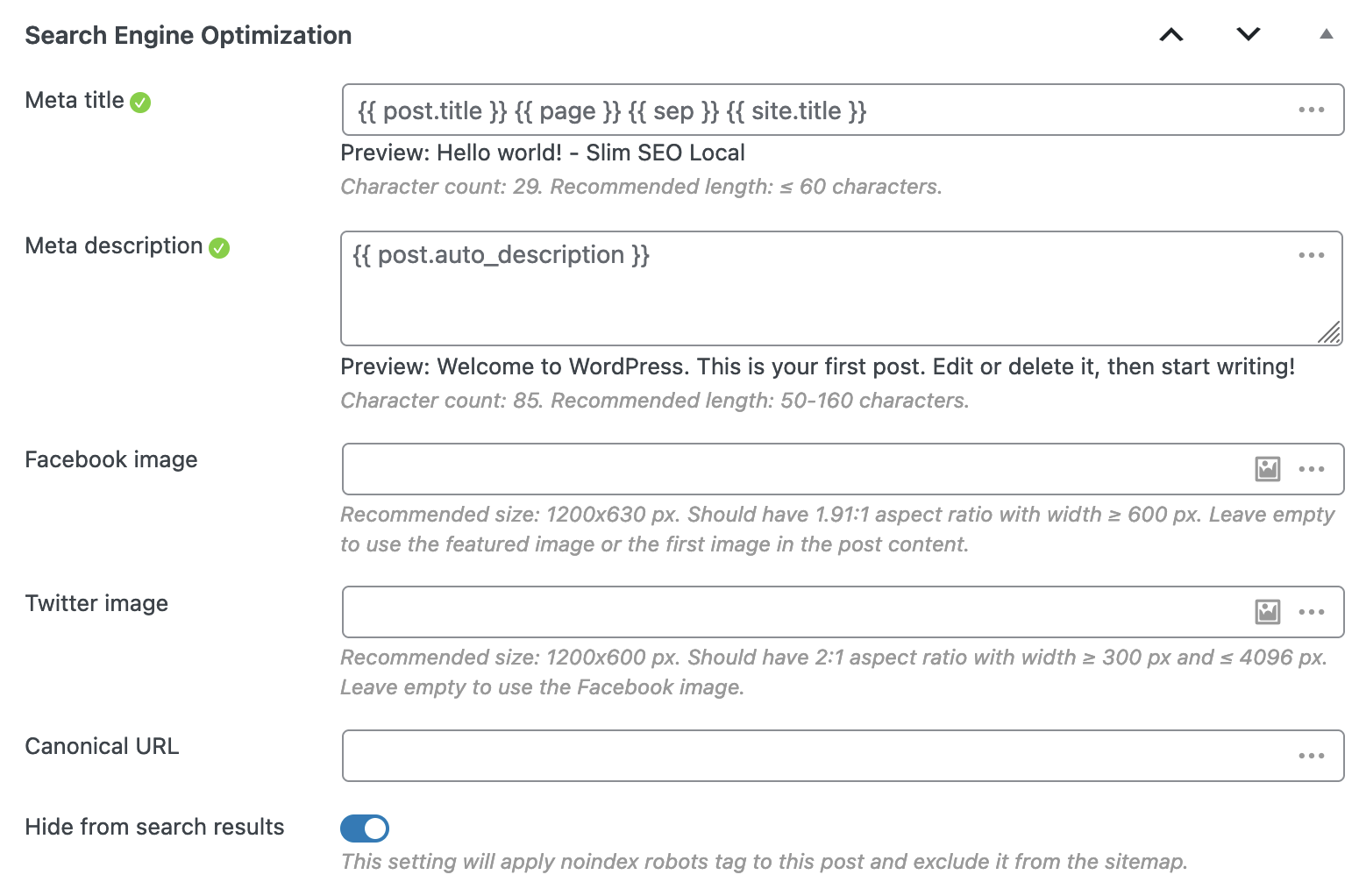Viewport: 1359px width, 896px height.
Task: Click green check icon beside Meta title
Action: 140,103
